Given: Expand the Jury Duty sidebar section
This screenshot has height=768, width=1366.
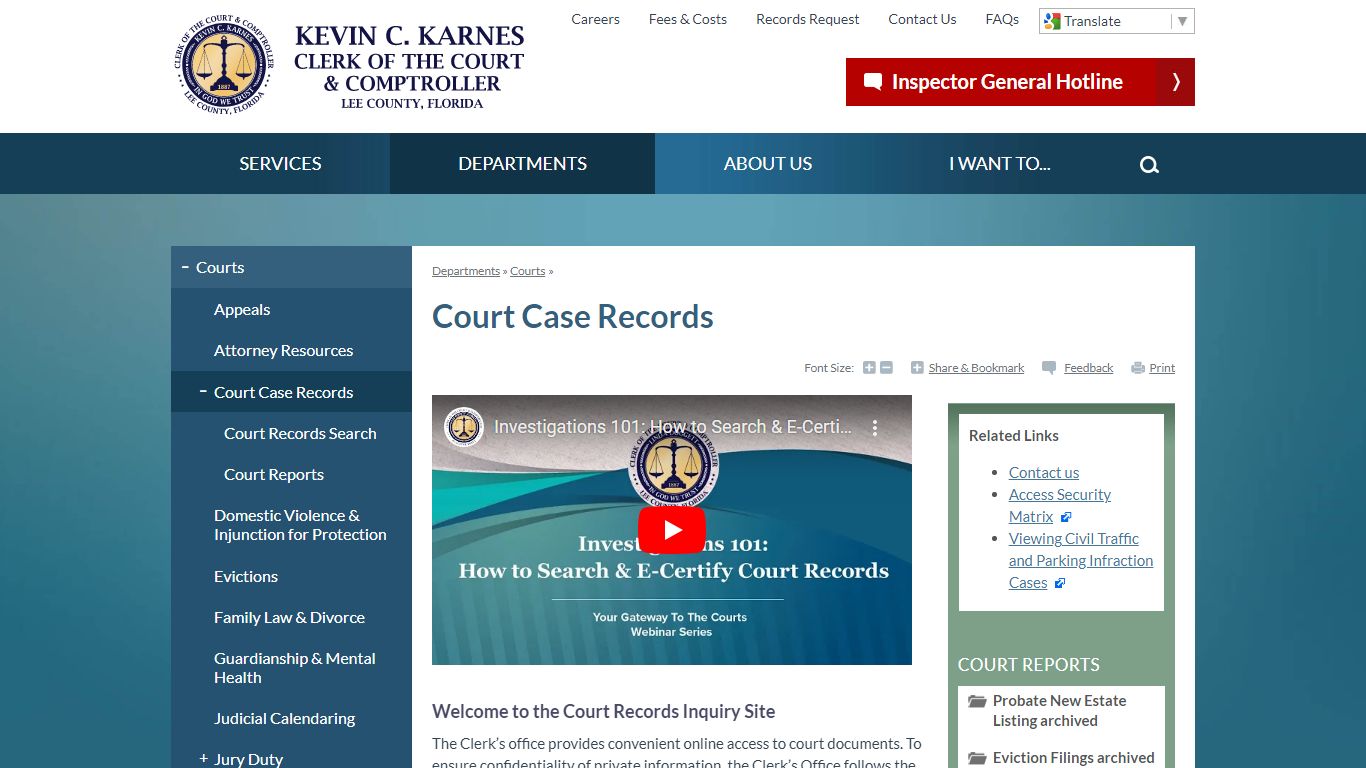Looking at the screenshot, I should 203,759.
